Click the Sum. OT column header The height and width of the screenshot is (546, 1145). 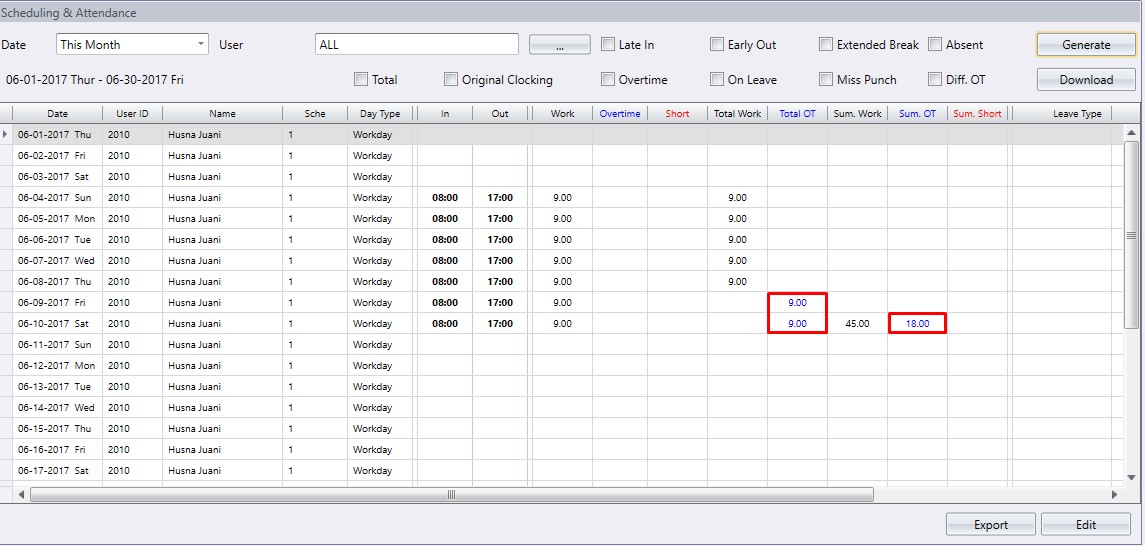tap(917, 114)
